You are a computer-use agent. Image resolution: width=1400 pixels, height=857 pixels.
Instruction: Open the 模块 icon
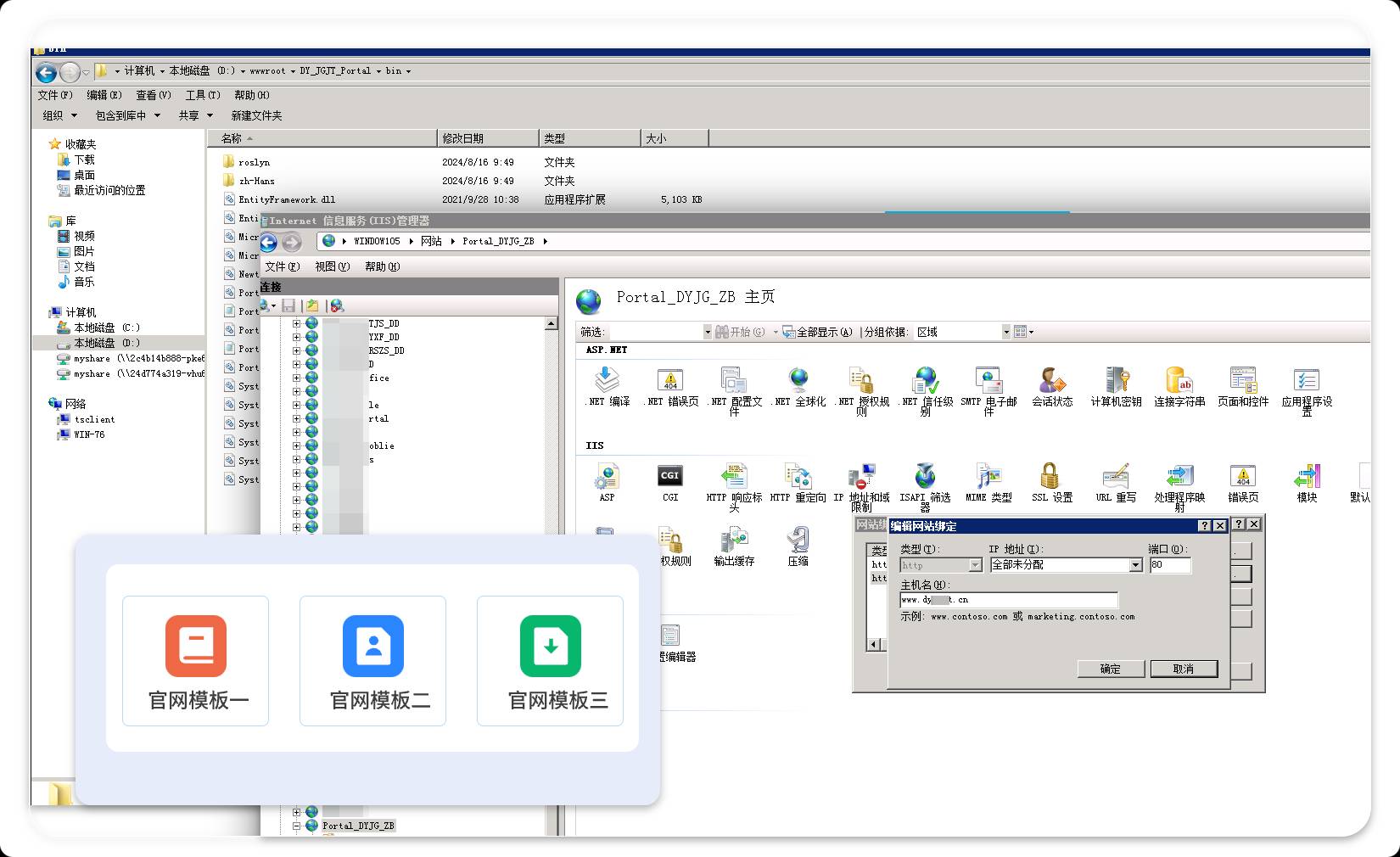pos(1307,482)
